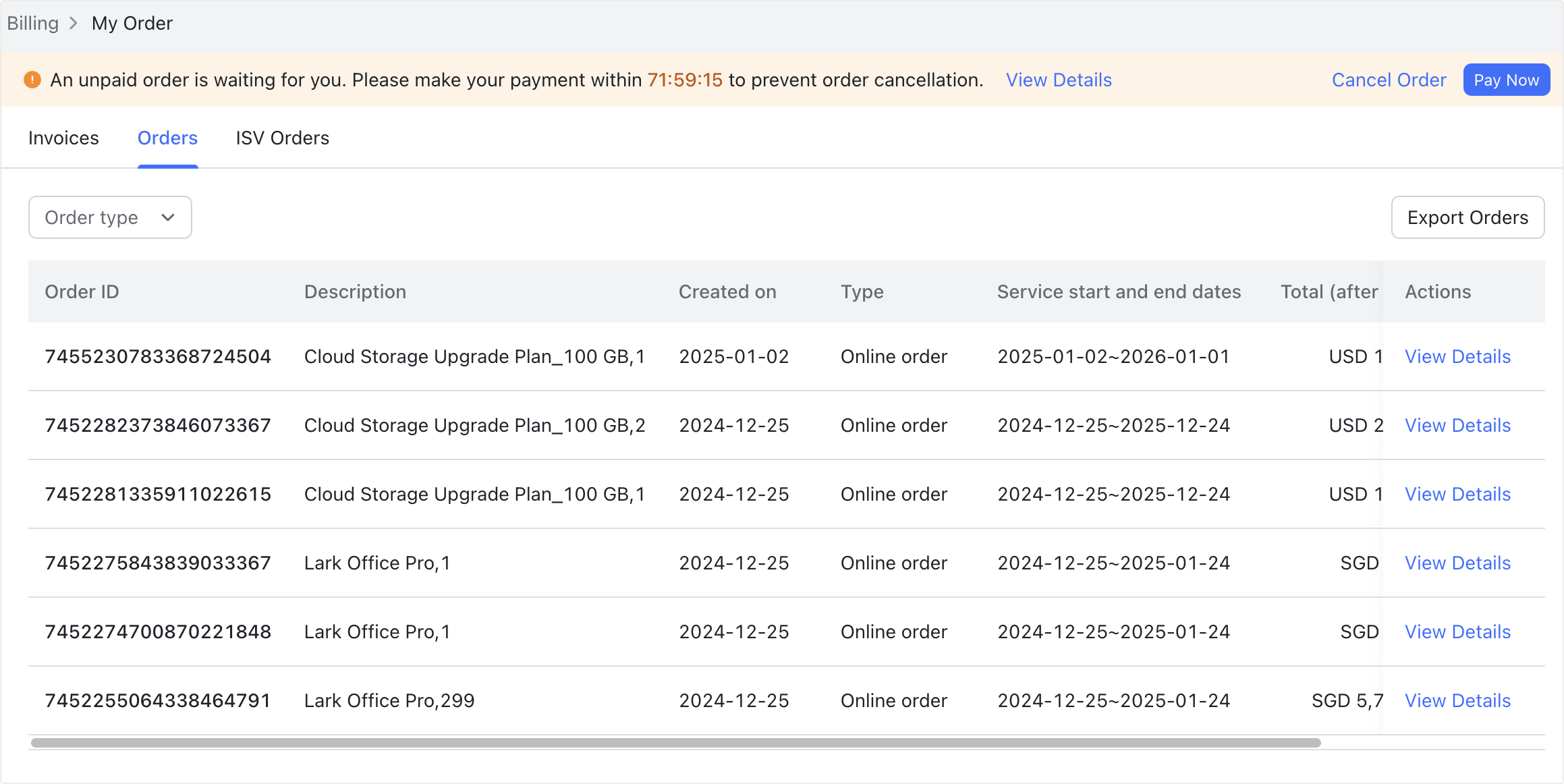Image resolution: width=1564 pixels, height=784 pixels.
Task: Click the horizontal scrollbar below the table
Action: [675, 742]
